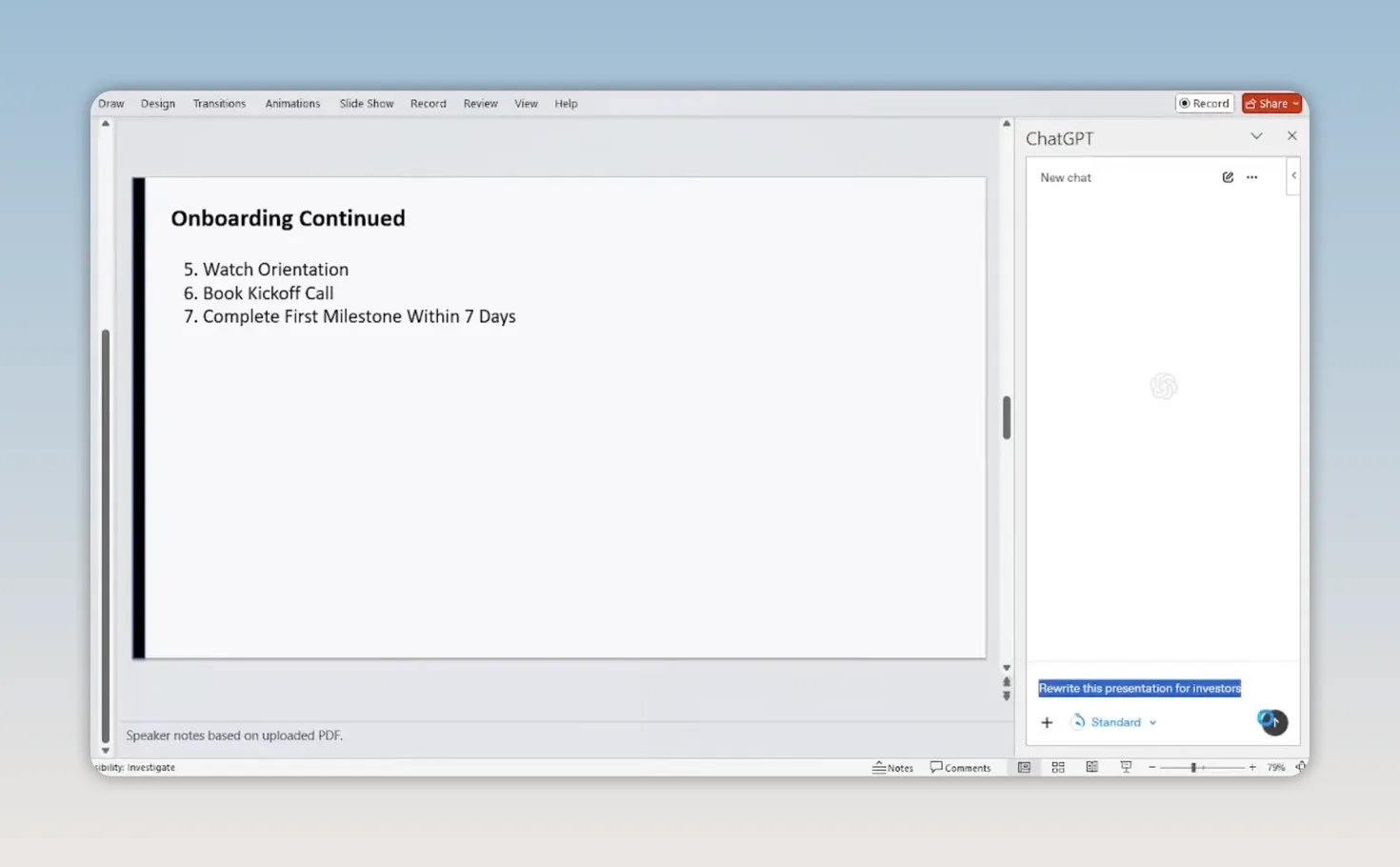Click the Onboarding Continued slide title

pyautogui.click(x=288, y=218)
